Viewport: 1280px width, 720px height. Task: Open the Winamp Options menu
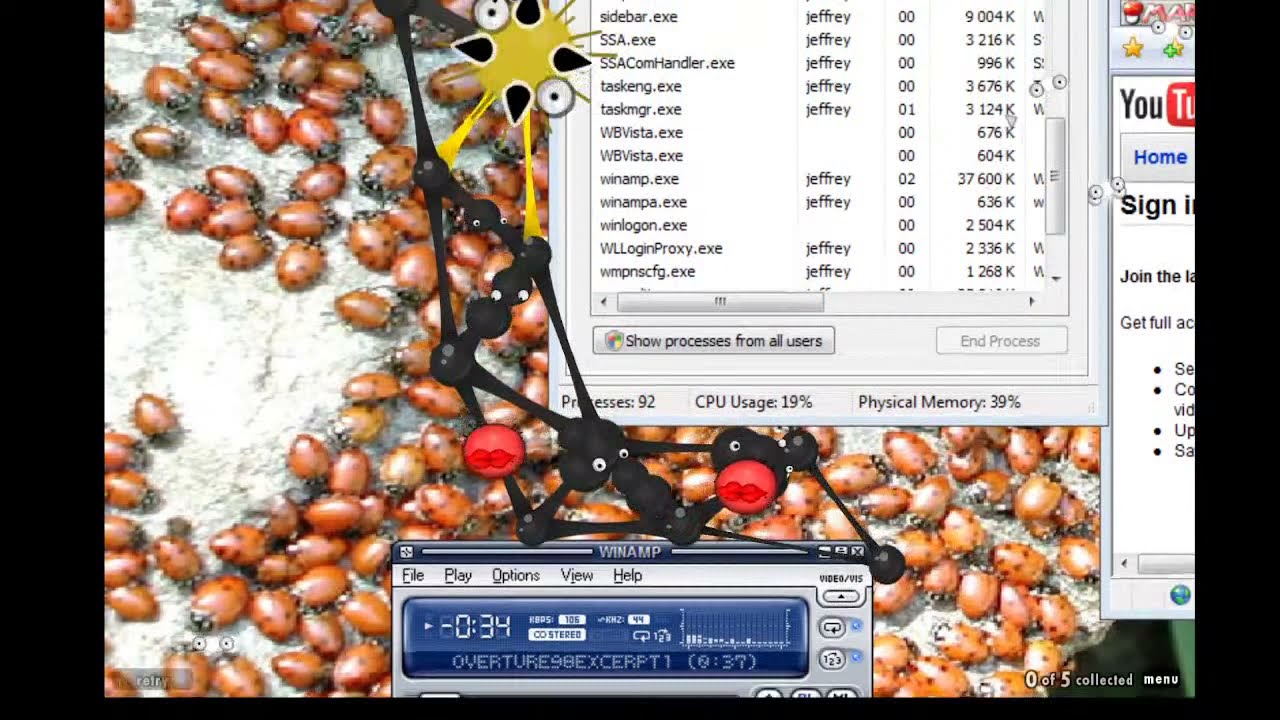pyautogui.click(x=516, y=575)
